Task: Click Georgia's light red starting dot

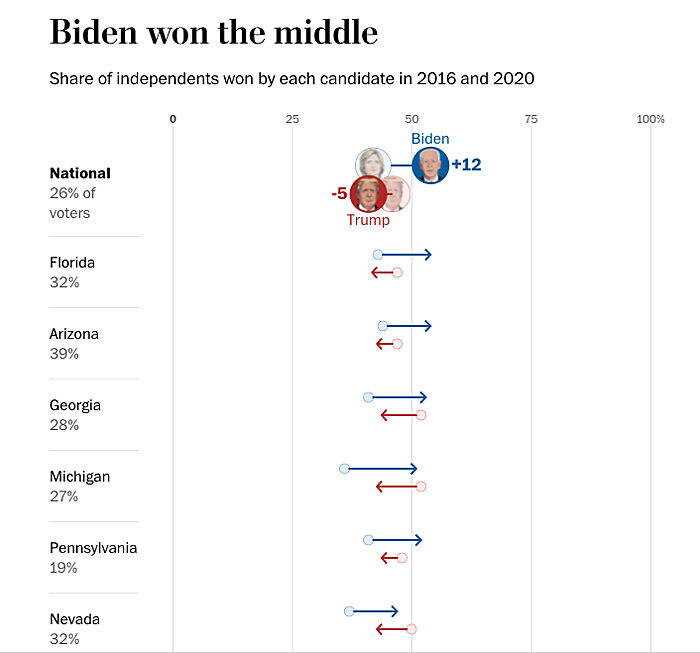Action: pos(421,415)
